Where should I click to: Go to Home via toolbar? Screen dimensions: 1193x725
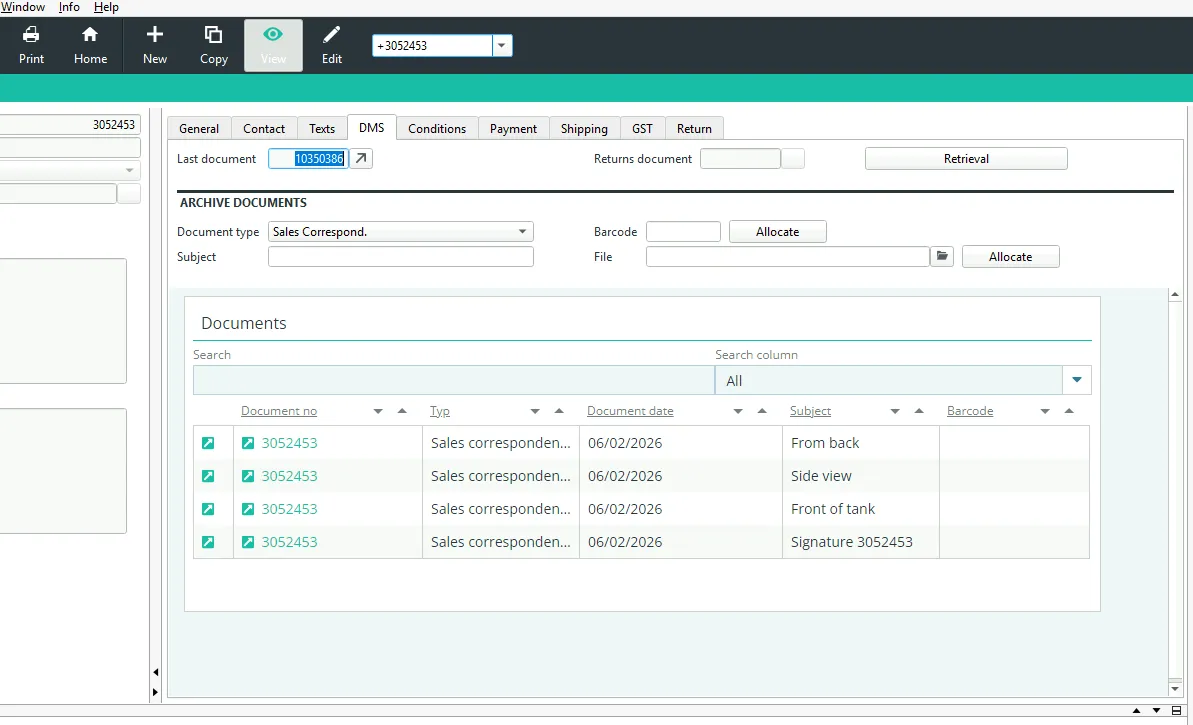90,46
